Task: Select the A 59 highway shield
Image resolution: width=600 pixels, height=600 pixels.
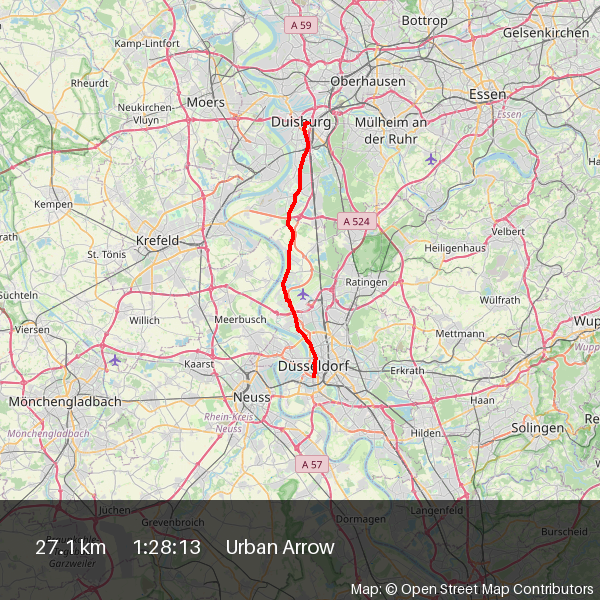Action: click(301, 25)
